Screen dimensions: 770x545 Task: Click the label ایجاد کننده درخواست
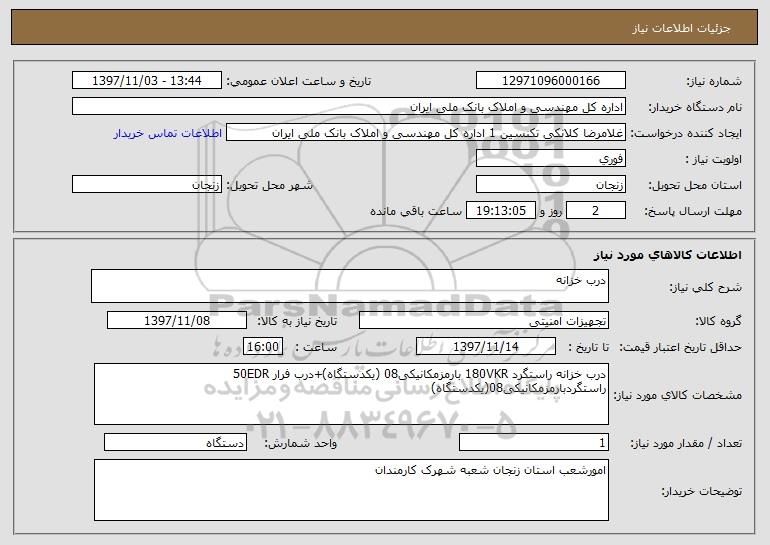pyautogui.click(x=686, y=134)
